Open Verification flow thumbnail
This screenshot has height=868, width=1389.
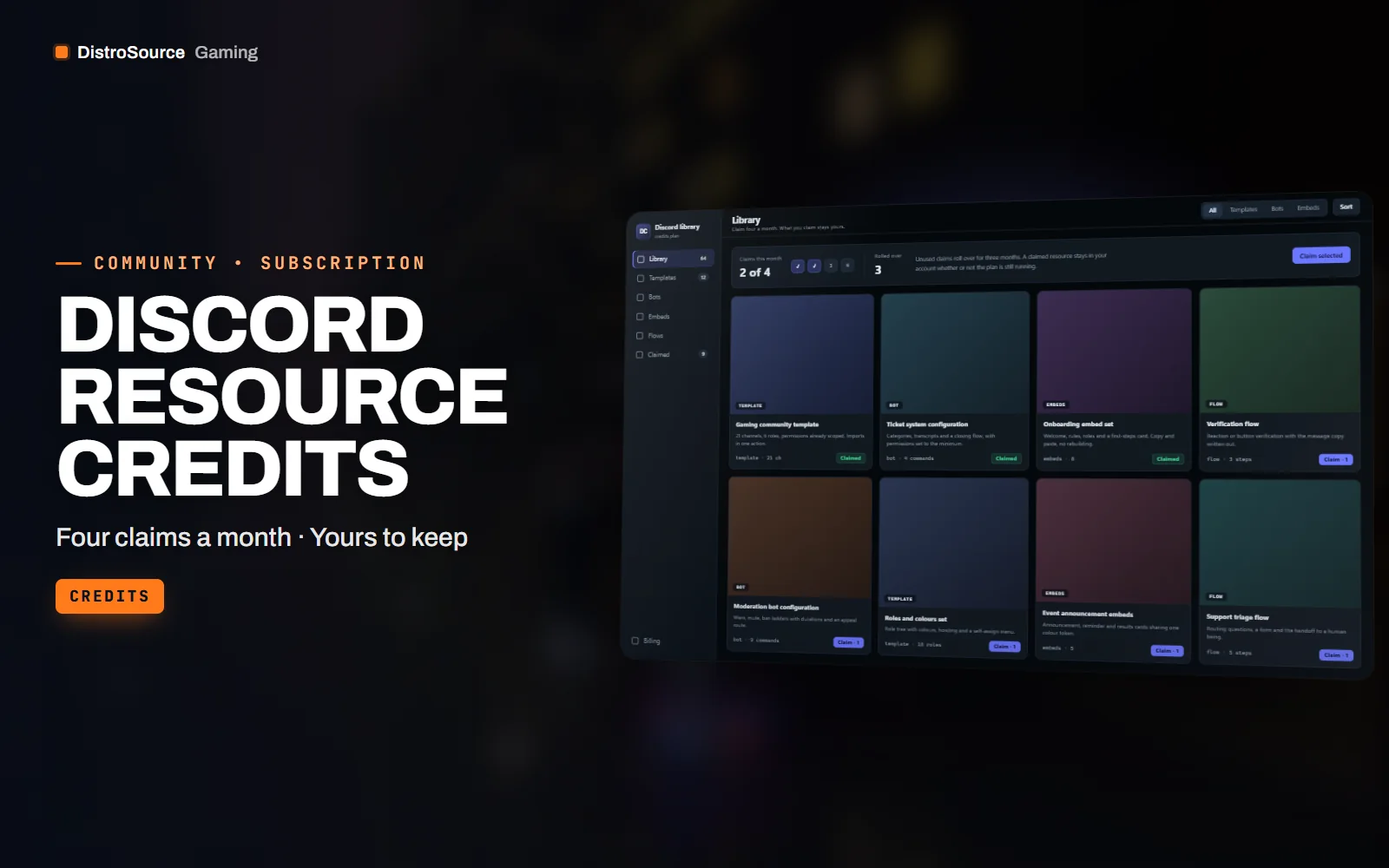coord(1279,350)
